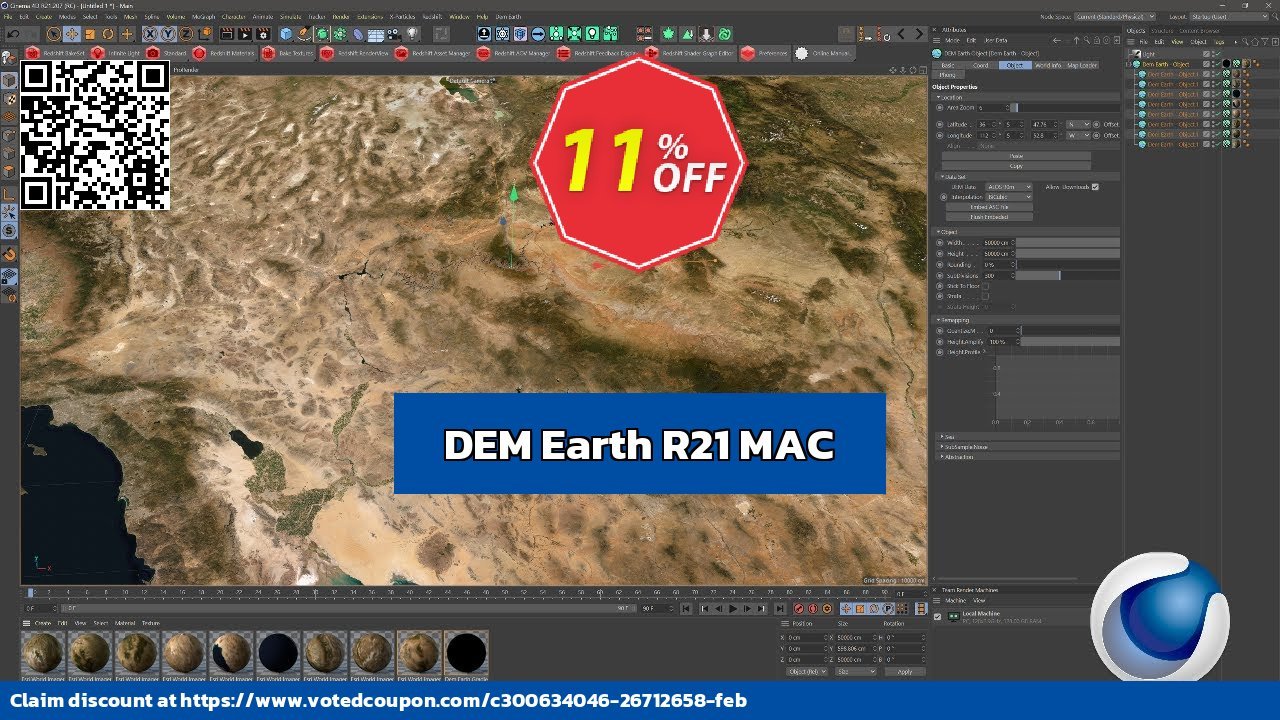Open the Interpolation dropdown

pos(1009,197)
